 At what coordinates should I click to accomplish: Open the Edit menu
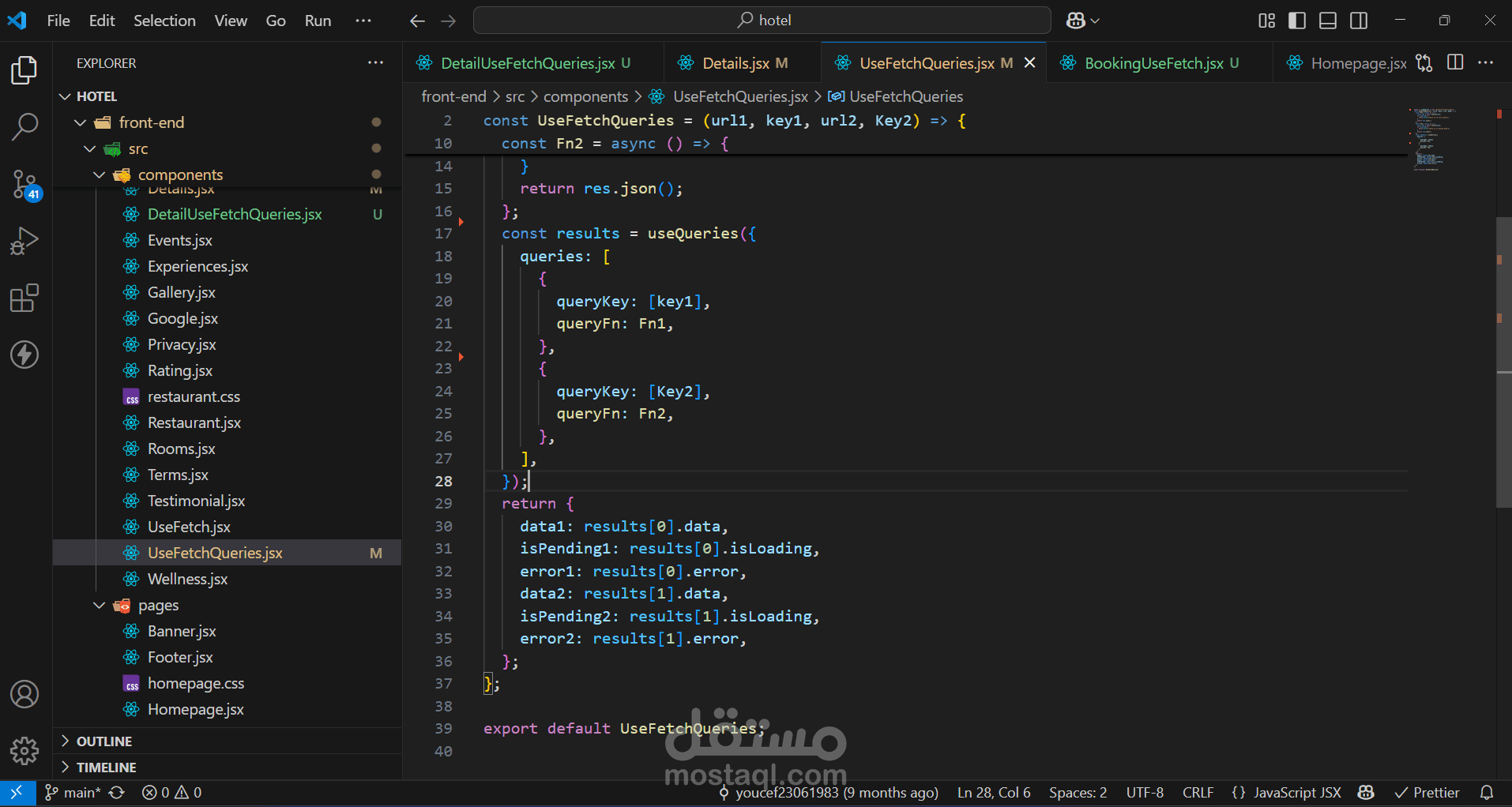[x=102, y=21]
